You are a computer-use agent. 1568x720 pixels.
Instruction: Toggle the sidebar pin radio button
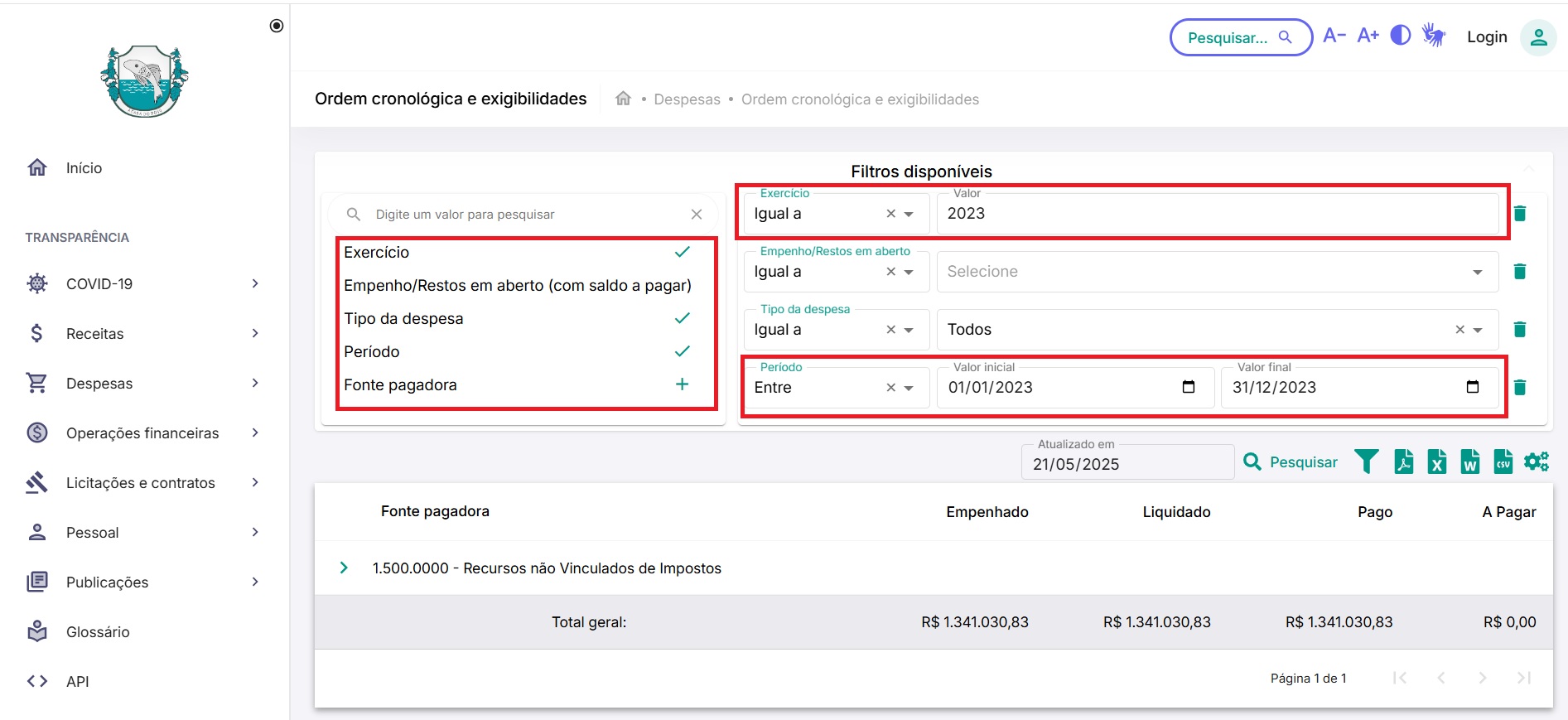point(277,26)
